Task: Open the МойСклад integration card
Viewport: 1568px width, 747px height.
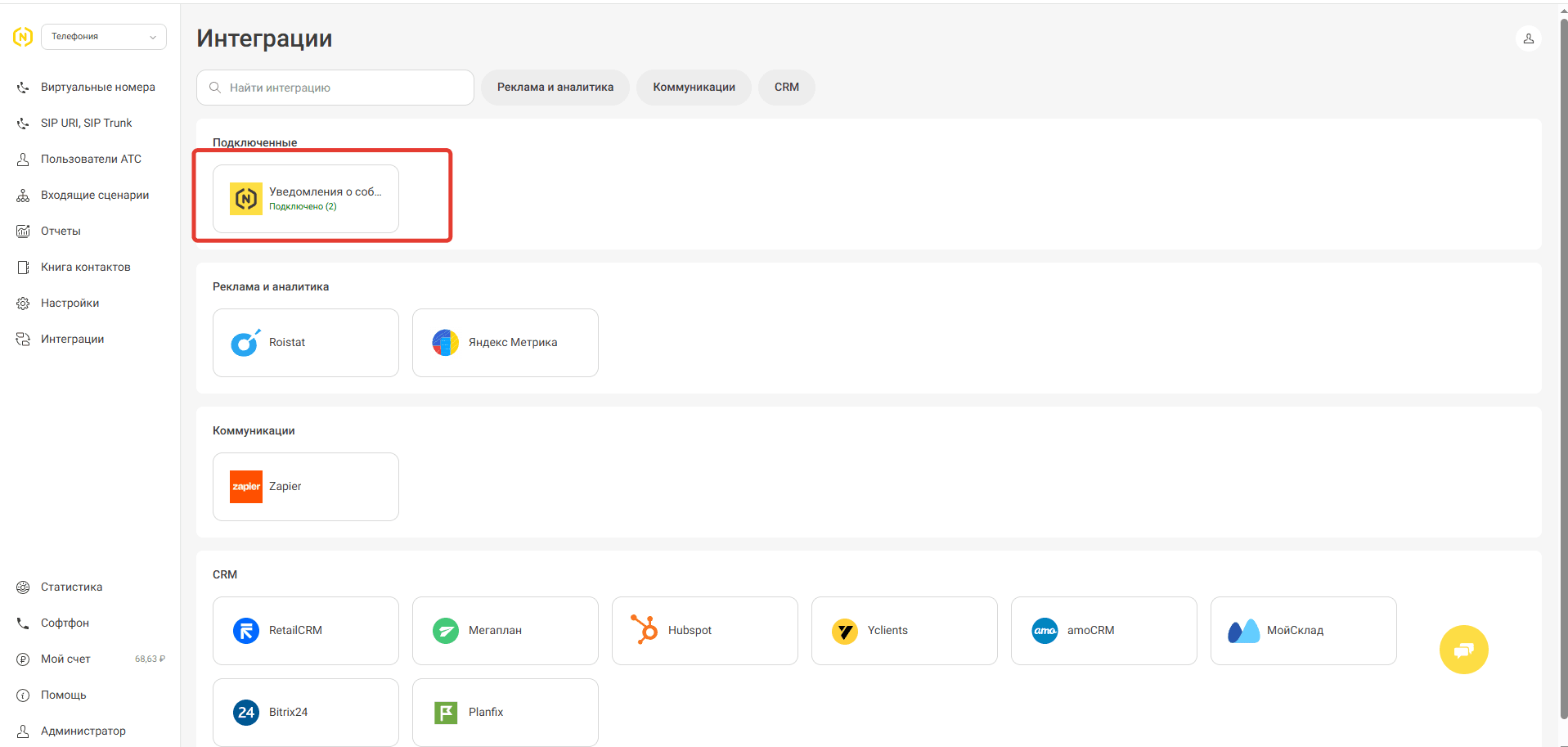Action: click(x=1303, y=631)
